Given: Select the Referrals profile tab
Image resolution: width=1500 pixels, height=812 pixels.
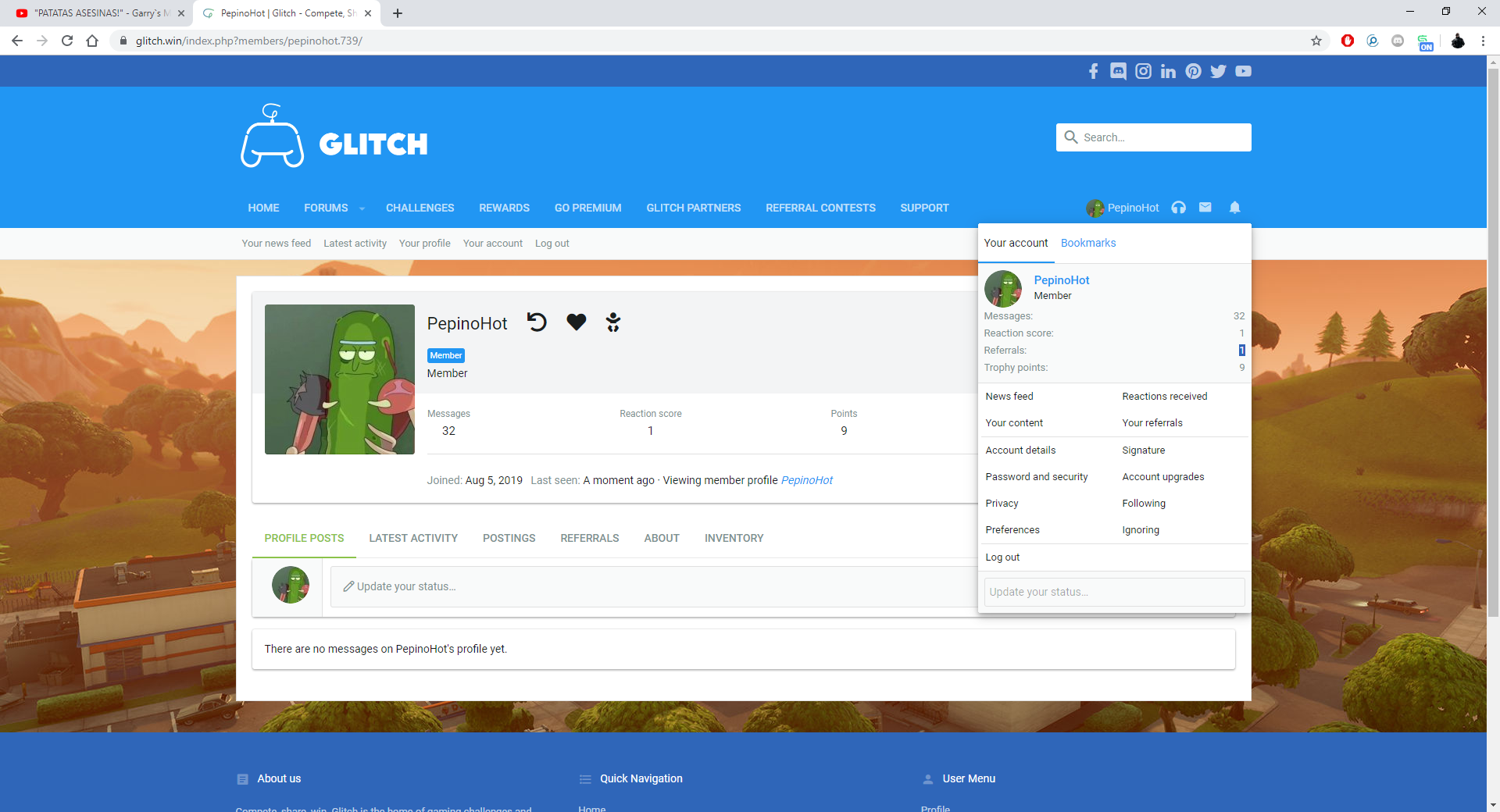Looking at the screenshot, I should (x=589, y=538).
